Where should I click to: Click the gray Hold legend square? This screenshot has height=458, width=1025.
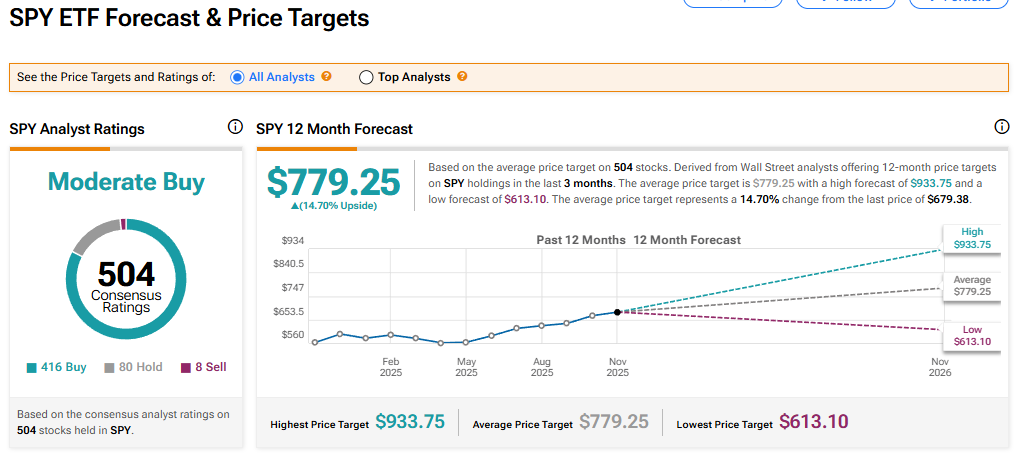click(x=109, y=368)
